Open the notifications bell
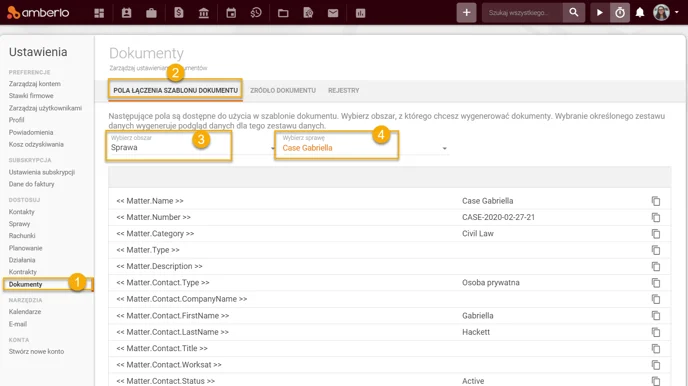 [x=640, y=13]
